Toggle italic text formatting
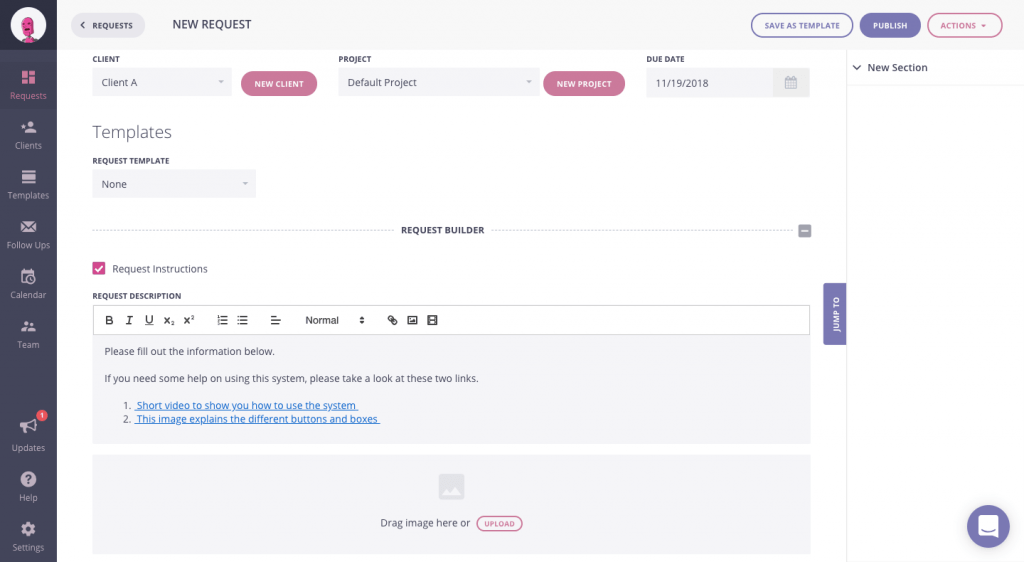 pyautogui.click(x=129, y=320)
